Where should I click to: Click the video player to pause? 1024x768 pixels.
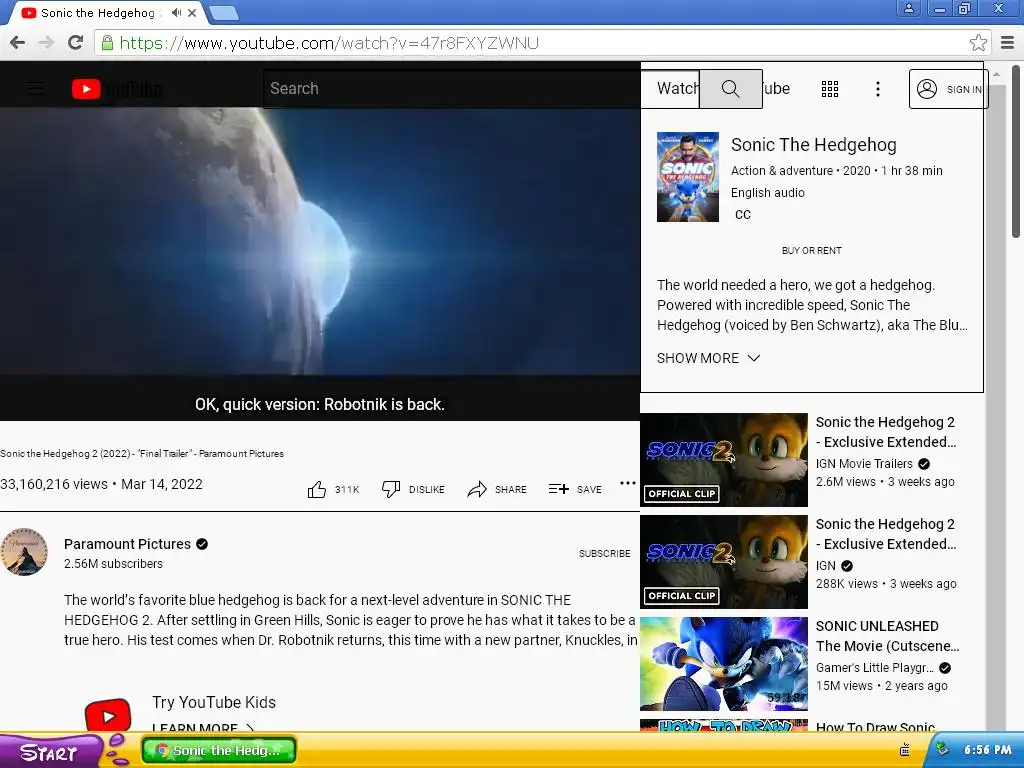(320, 242)
